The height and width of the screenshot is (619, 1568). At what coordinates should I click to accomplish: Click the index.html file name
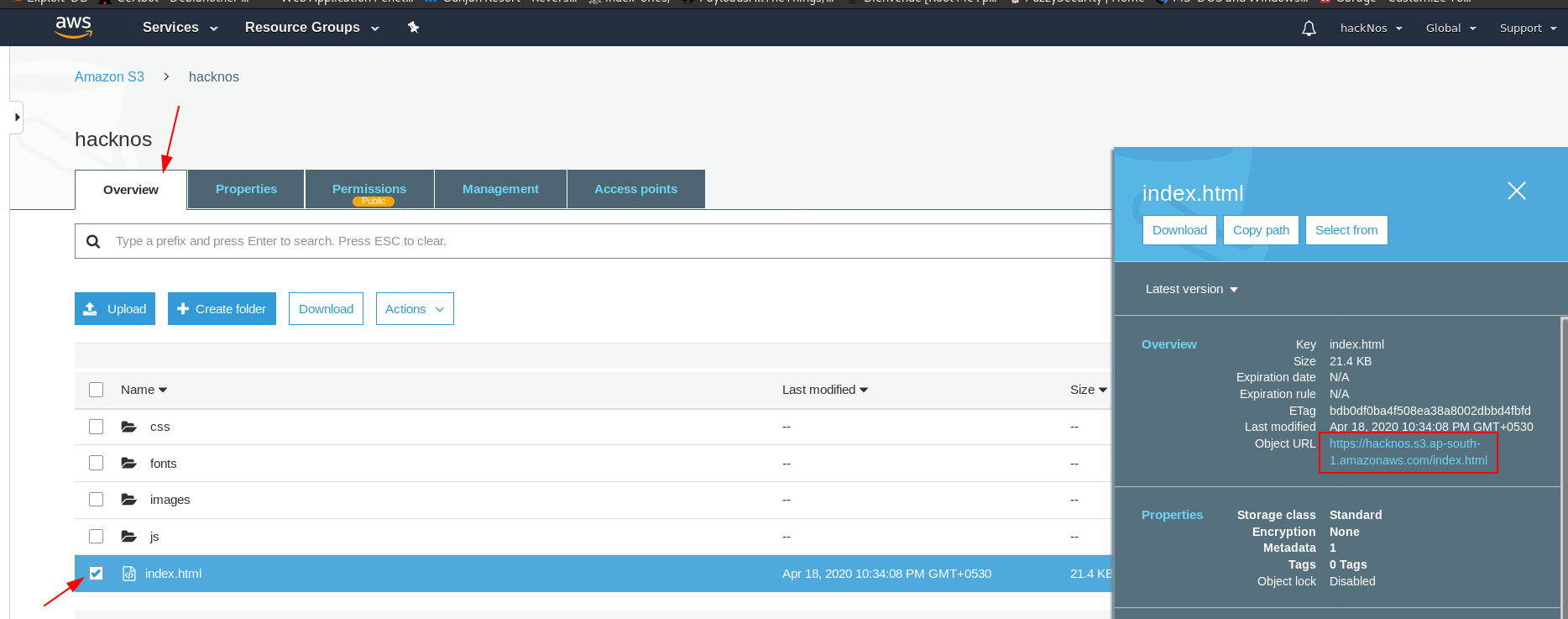pos(173,574)
